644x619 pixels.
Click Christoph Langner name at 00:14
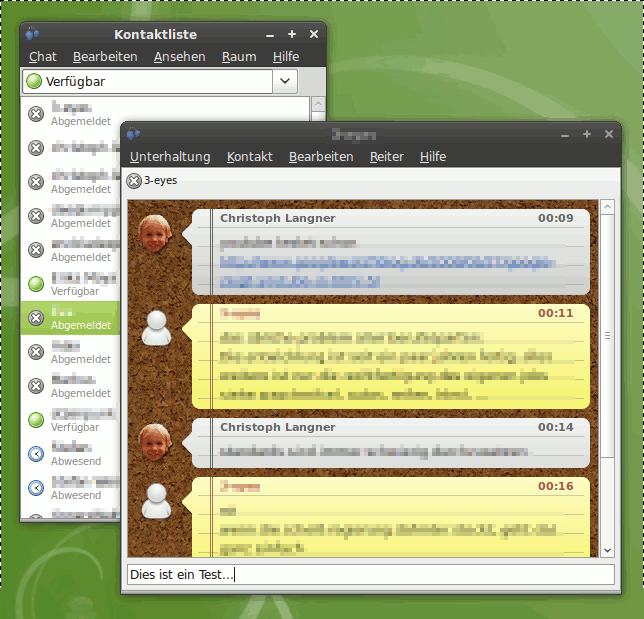(x=278, y=427)
